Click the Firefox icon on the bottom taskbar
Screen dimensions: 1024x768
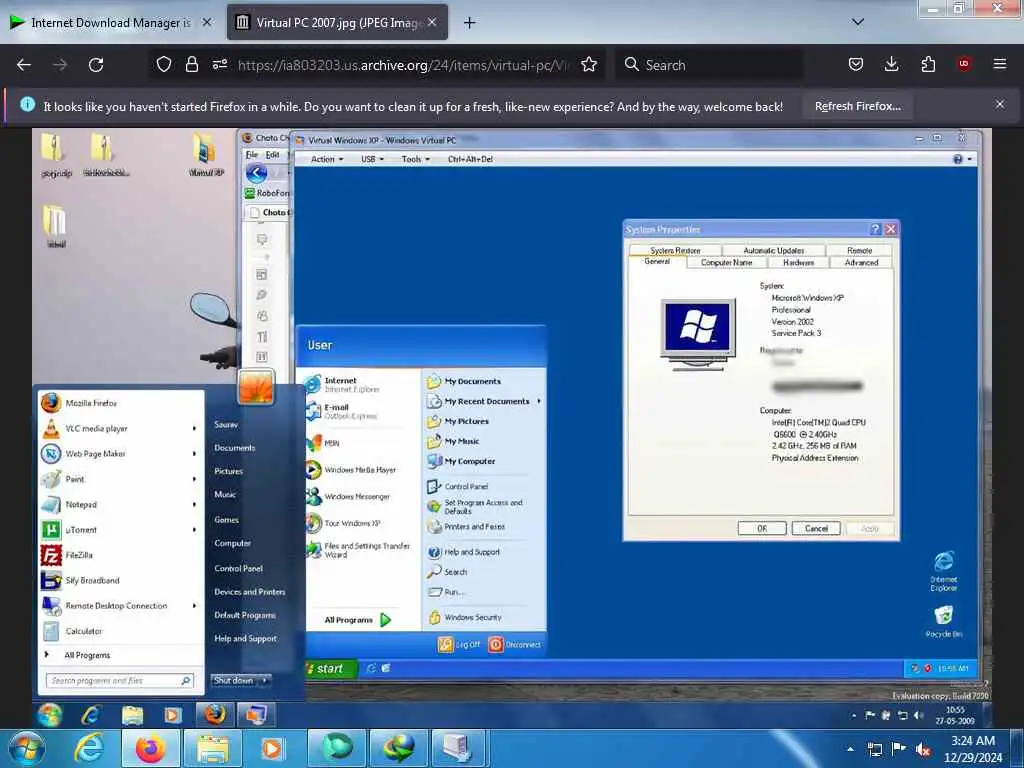(151, 748)
